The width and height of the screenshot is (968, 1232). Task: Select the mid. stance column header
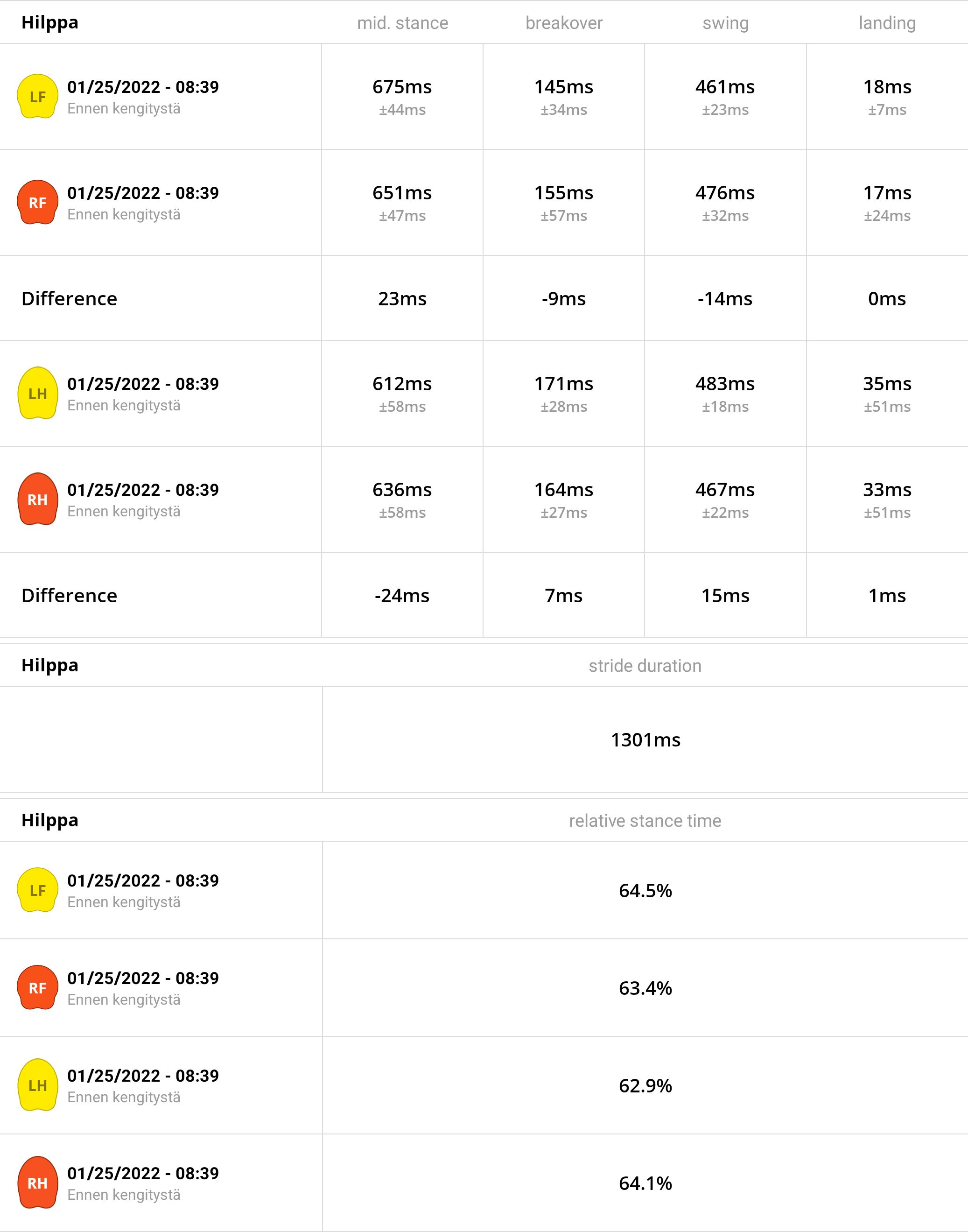402,23
